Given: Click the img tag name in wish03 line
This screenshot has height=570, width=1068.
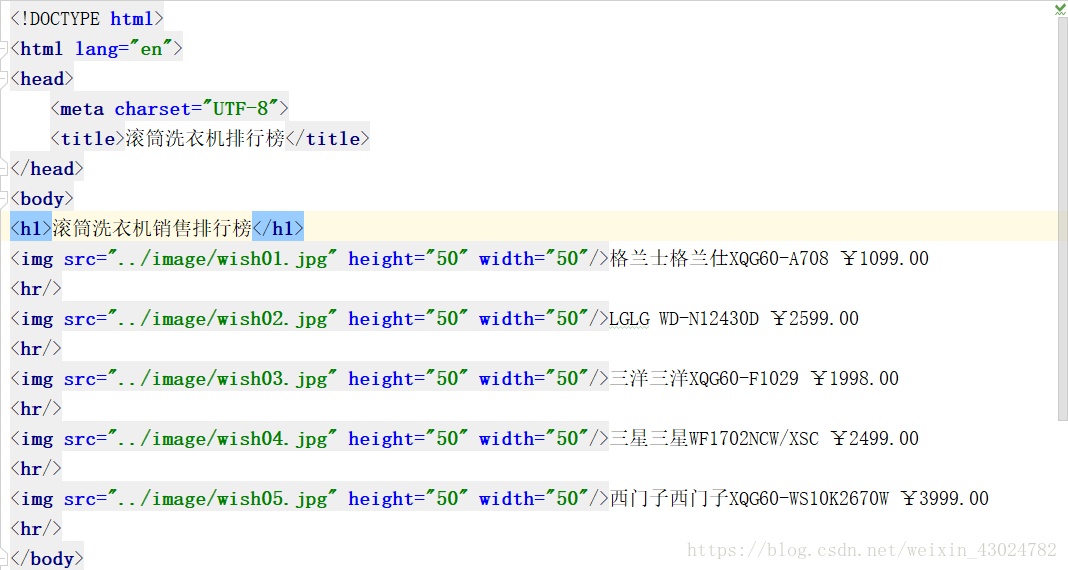Looking at the screenshot, I should 37,379.
